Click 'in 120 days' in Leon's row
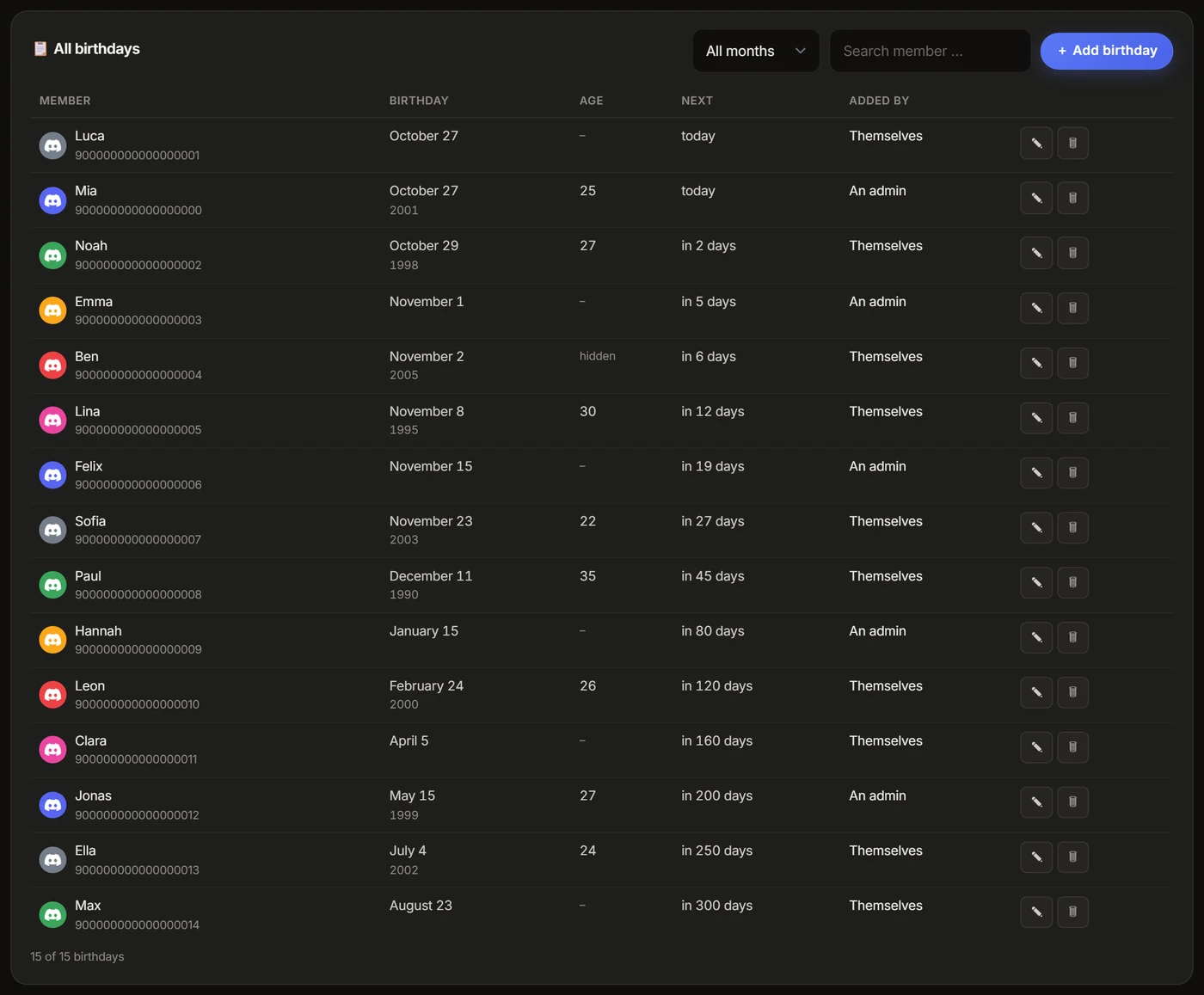The height and width of the screenshot is (995, 1204). (717, 685)
